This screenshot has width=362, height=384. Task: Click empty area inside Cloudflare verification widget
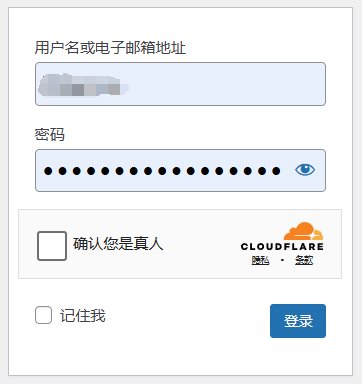(200, 245)
